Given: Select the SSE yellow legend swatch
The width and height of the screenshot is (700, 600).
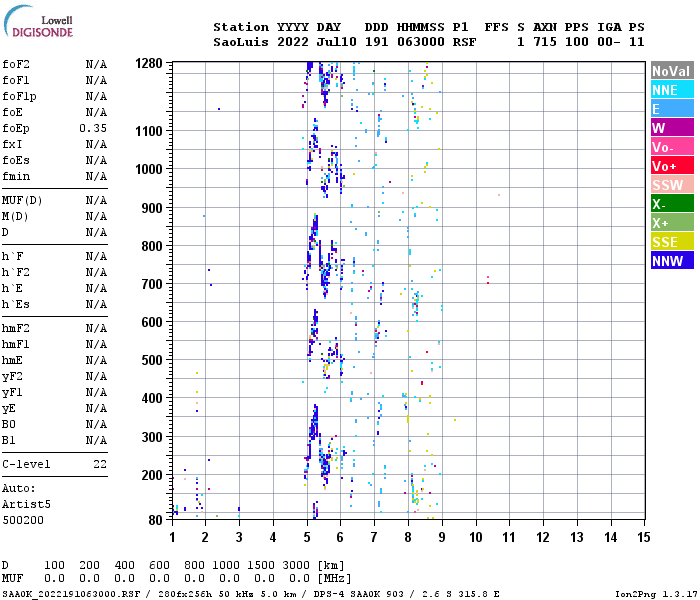Looking at the screenshot, I should click(x=672, y=242).
